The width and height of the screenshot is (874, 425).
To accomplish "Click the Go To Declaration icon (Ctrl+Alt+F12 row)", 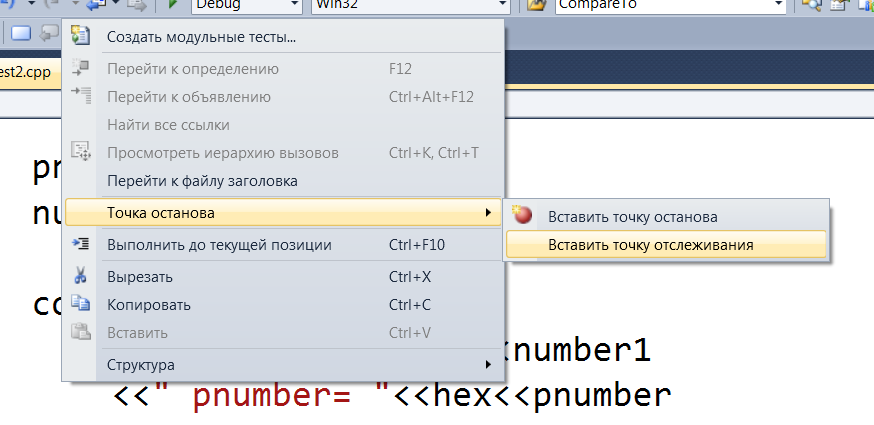I will click(x=80, y=96).
